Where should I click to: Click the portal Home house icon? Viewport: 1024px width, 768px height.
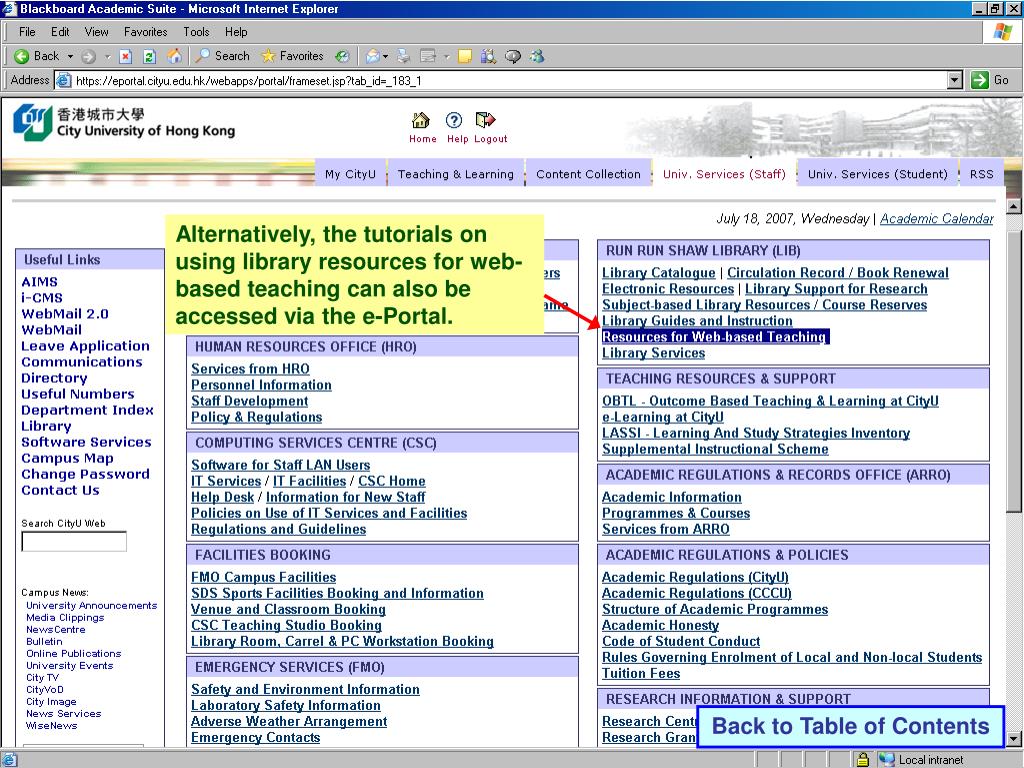coord(421,120)
